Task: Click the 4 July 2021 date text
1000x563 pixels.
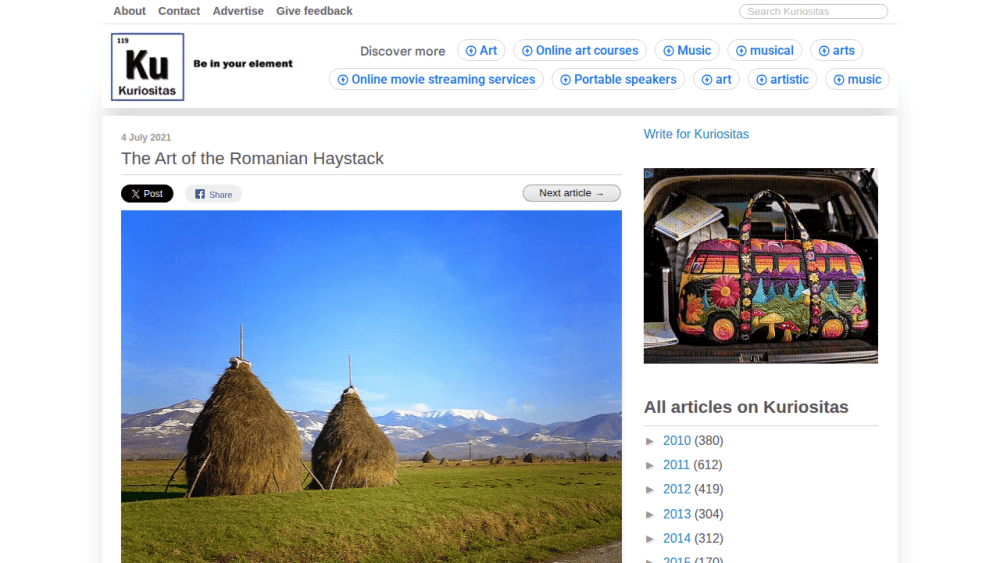Action: coord(146,137)
